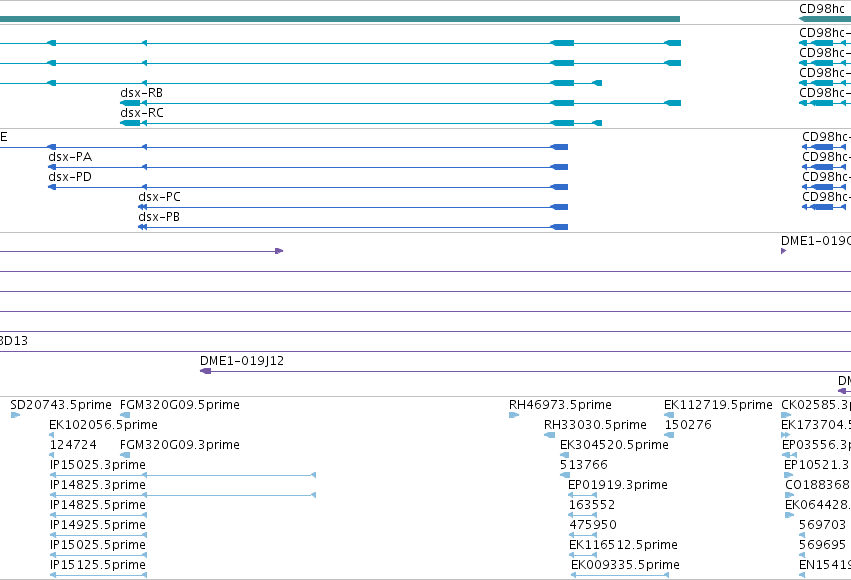Screen dimensions: 851x580
Task: Select RH33030.5prime label
Action: tap(595, 425)
